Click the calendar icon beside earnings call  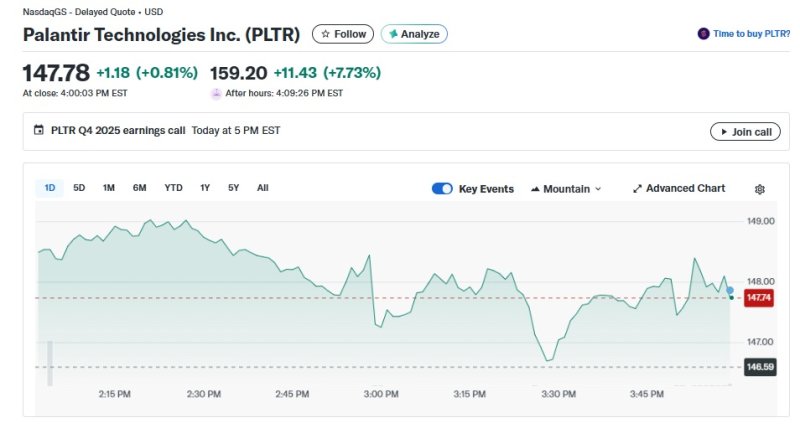[39, 130]
